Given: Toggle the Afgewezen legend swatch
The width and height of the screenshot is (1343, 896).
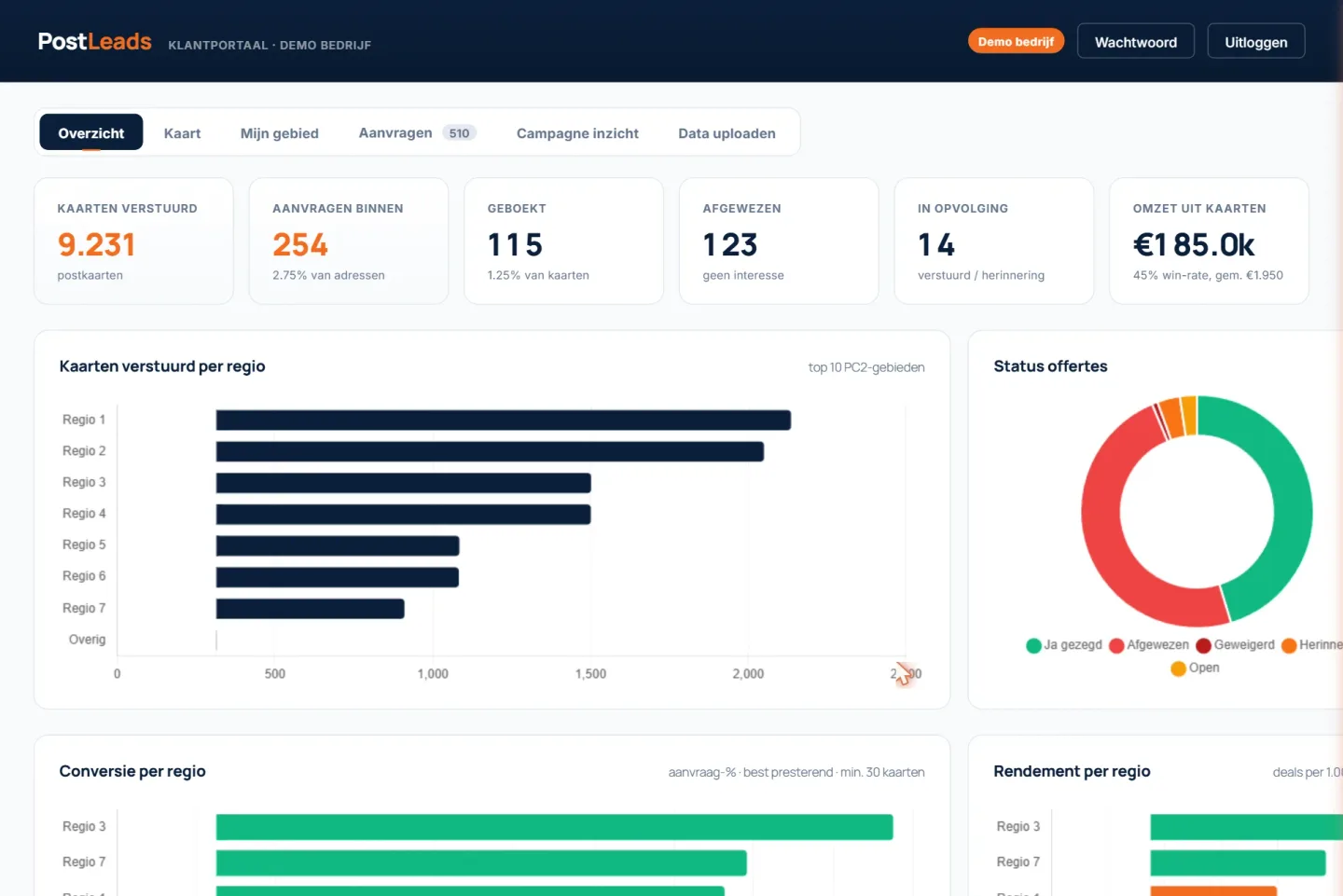Looking at the screenshot, I should click(x=1116, y=645).
